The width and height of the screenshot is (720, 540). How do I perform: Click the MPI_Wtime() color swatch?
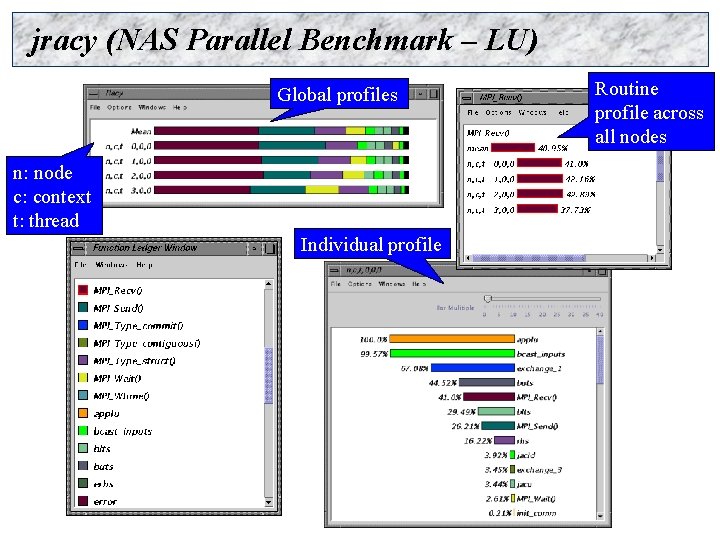click(x=83, y=395)
